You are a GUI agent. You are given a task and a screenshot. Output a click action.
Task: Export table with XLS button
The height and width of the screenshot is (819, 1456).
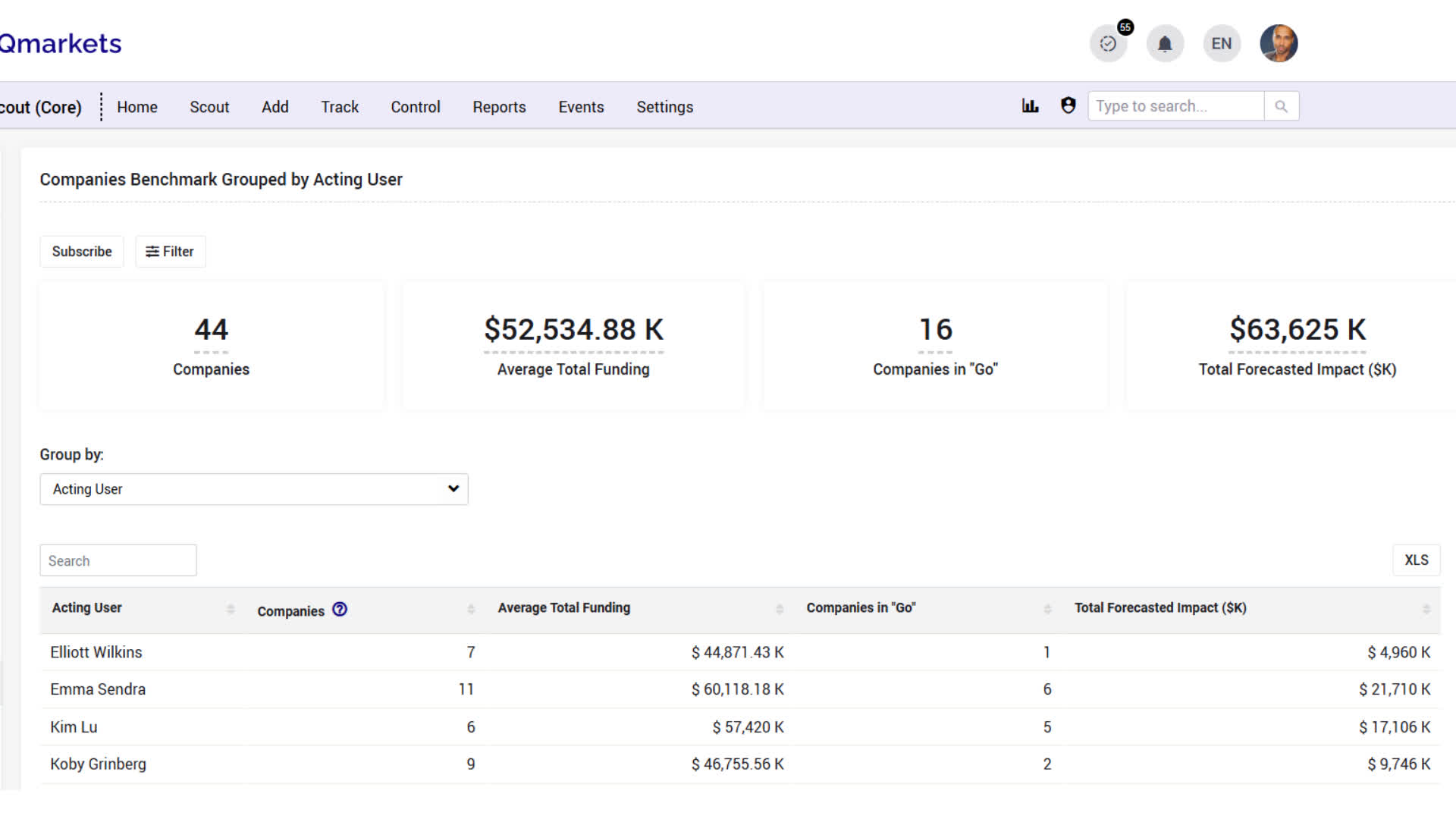[1416, 560]
